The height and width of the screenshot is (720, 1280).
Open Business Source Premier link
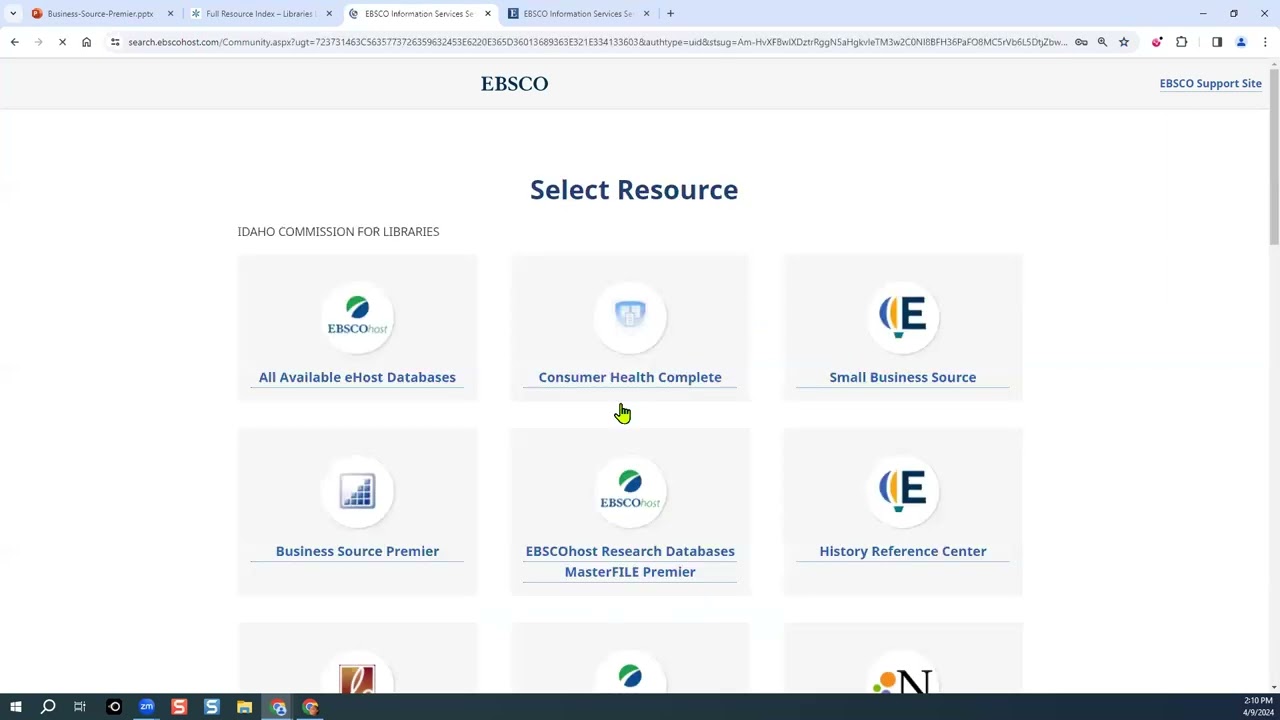point(357,551)
